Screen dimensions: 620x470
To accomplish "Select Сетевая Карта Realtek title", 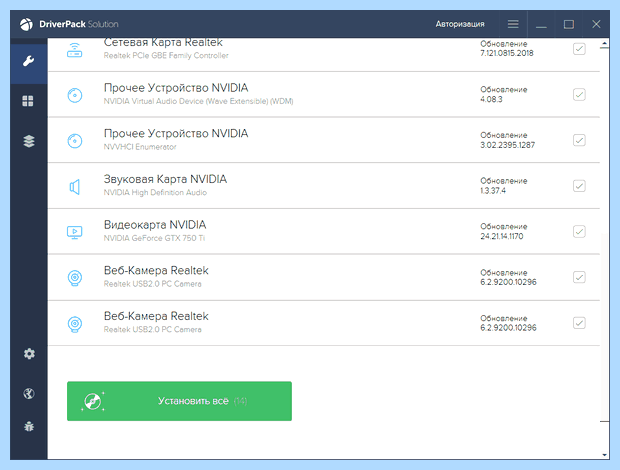I will [163, 42].
